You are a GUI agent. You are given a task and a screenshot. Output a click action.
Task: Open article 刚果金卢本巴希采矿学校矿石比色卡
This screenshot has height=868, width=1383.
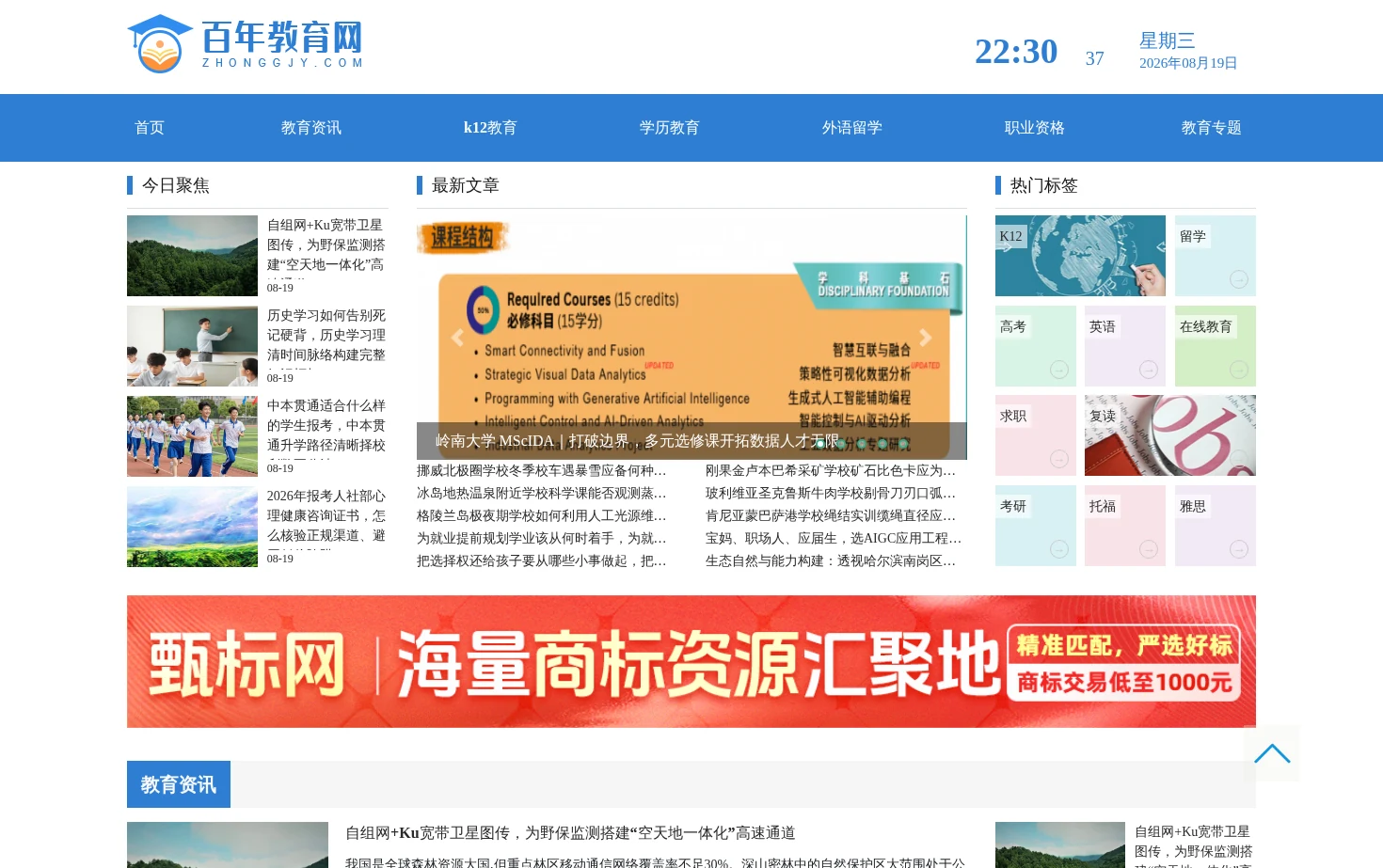pyautogui.click(x=832, y=470)
